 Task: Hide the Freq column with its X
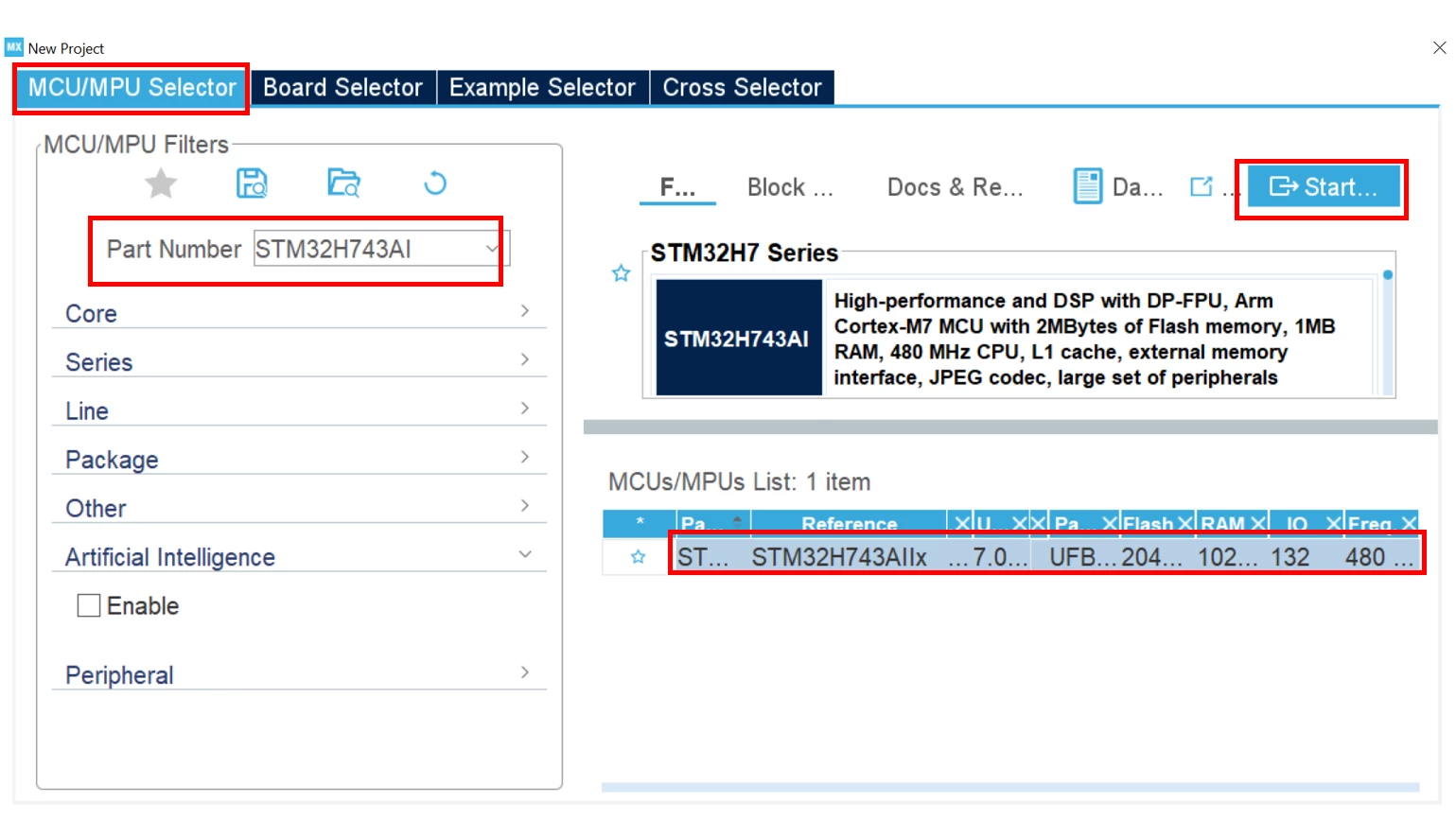click(x=1409, y=523)
